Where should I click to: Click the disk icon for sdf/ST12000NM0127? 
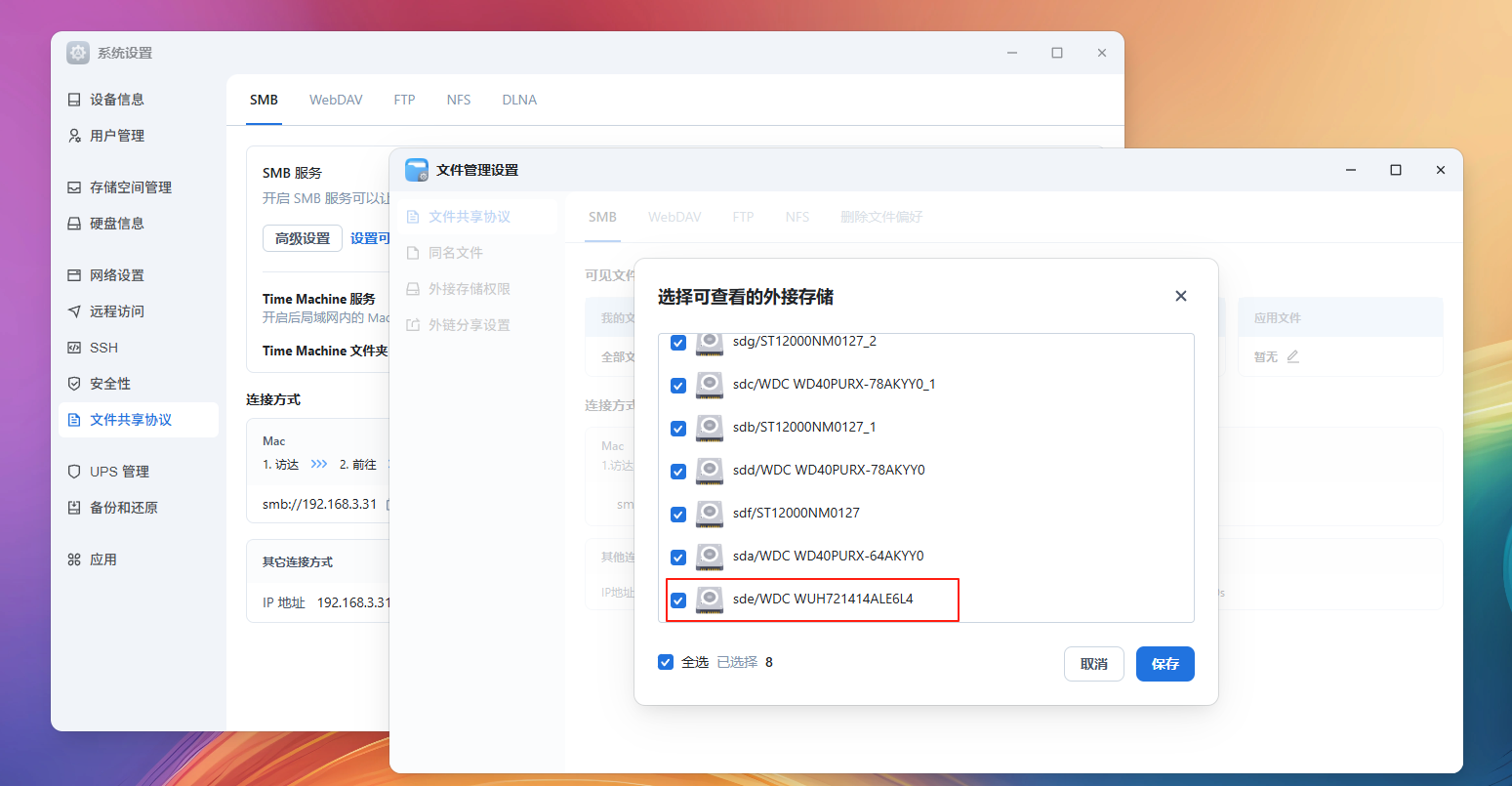tap(710, 514)
